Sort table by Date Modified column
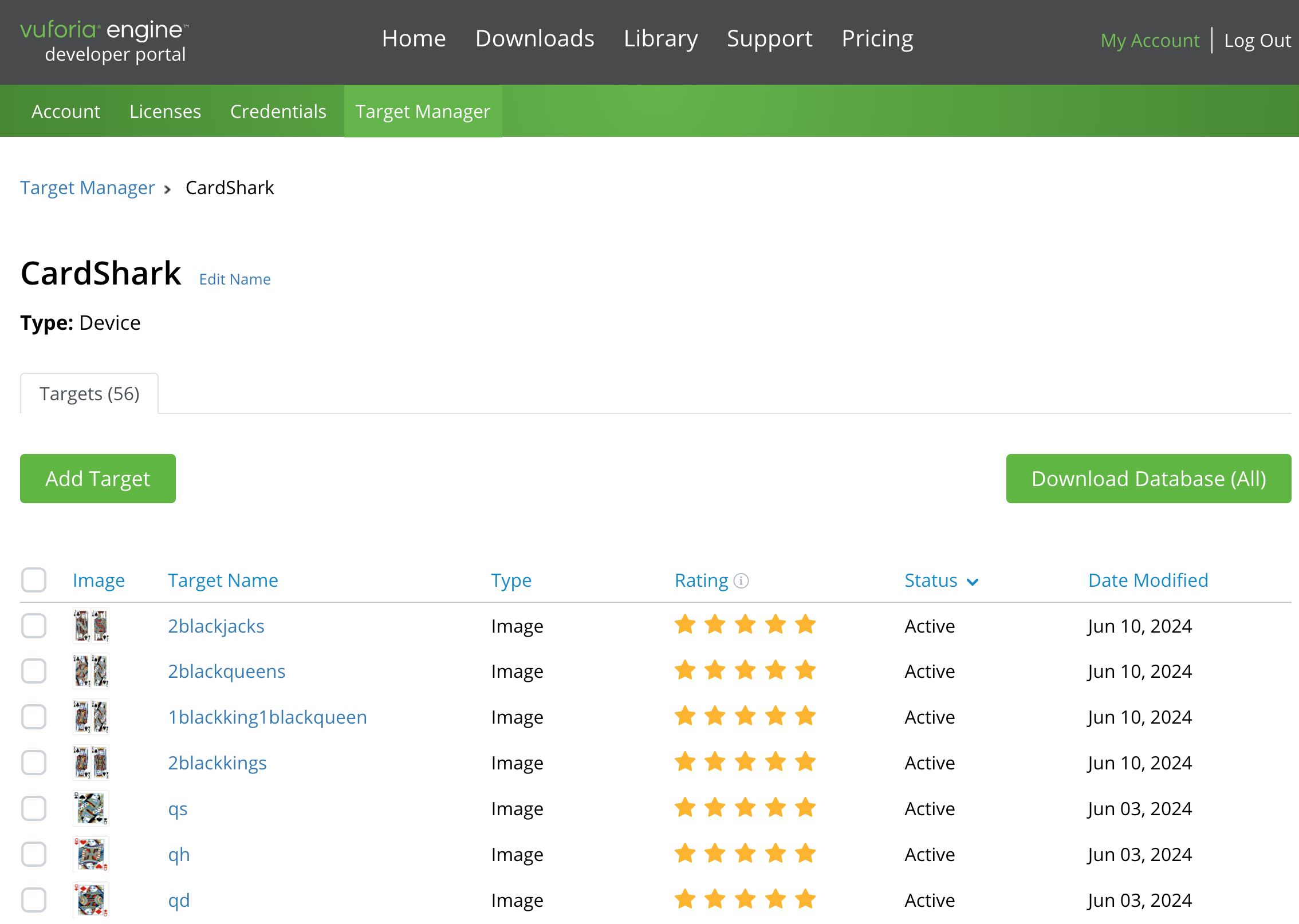 point(1148,581)
